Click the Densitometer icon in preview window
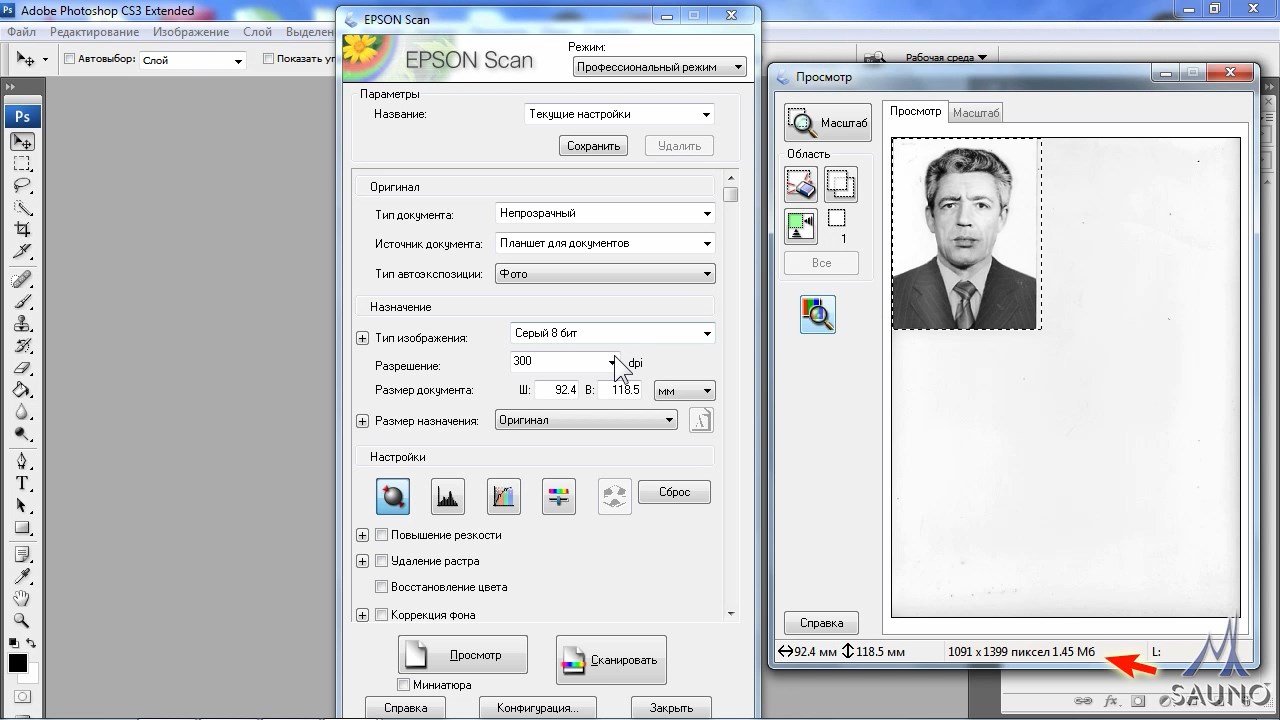 817,315
